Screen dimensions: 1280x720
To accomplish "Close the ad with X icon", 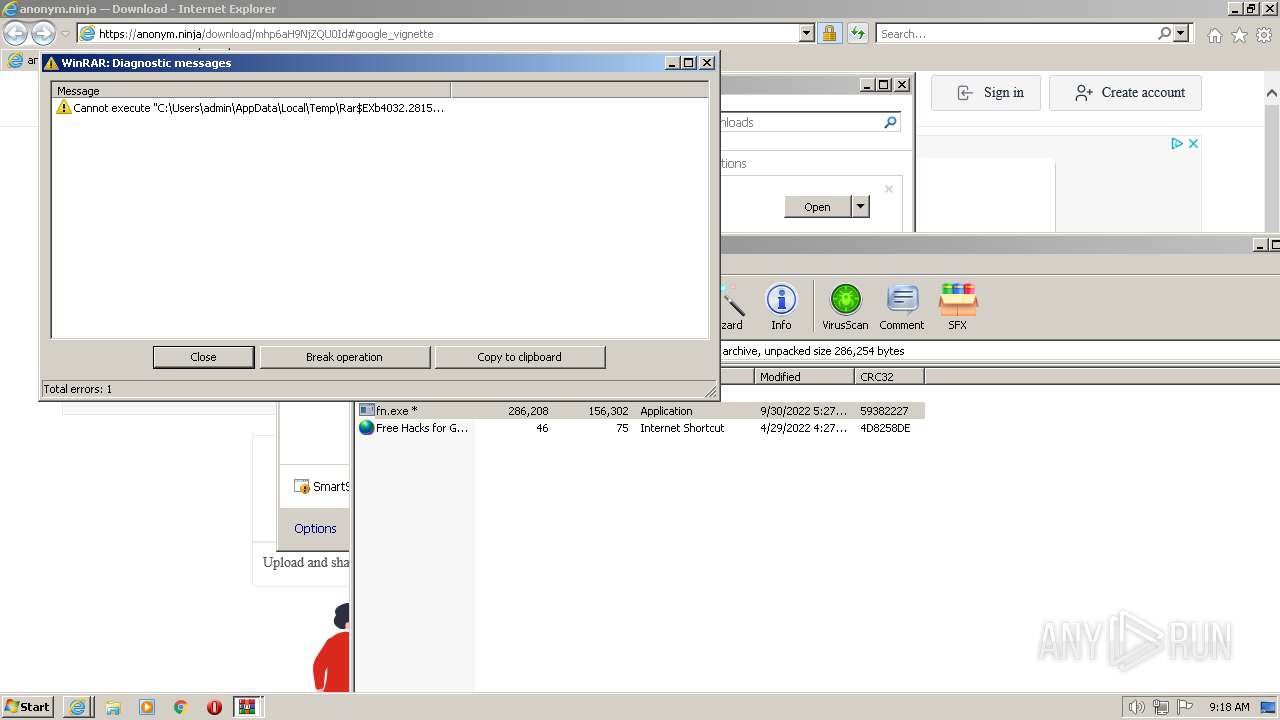I will (x=1193, y=144).
